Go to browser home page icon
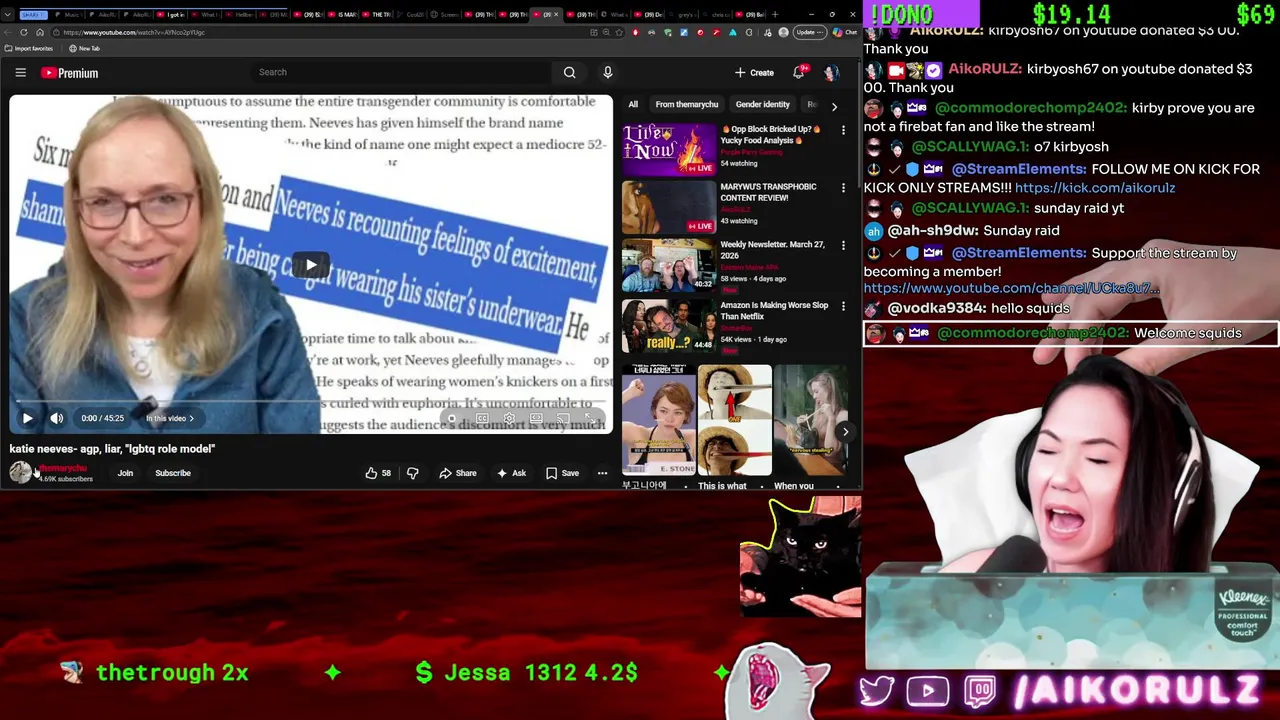 (40, 32)
